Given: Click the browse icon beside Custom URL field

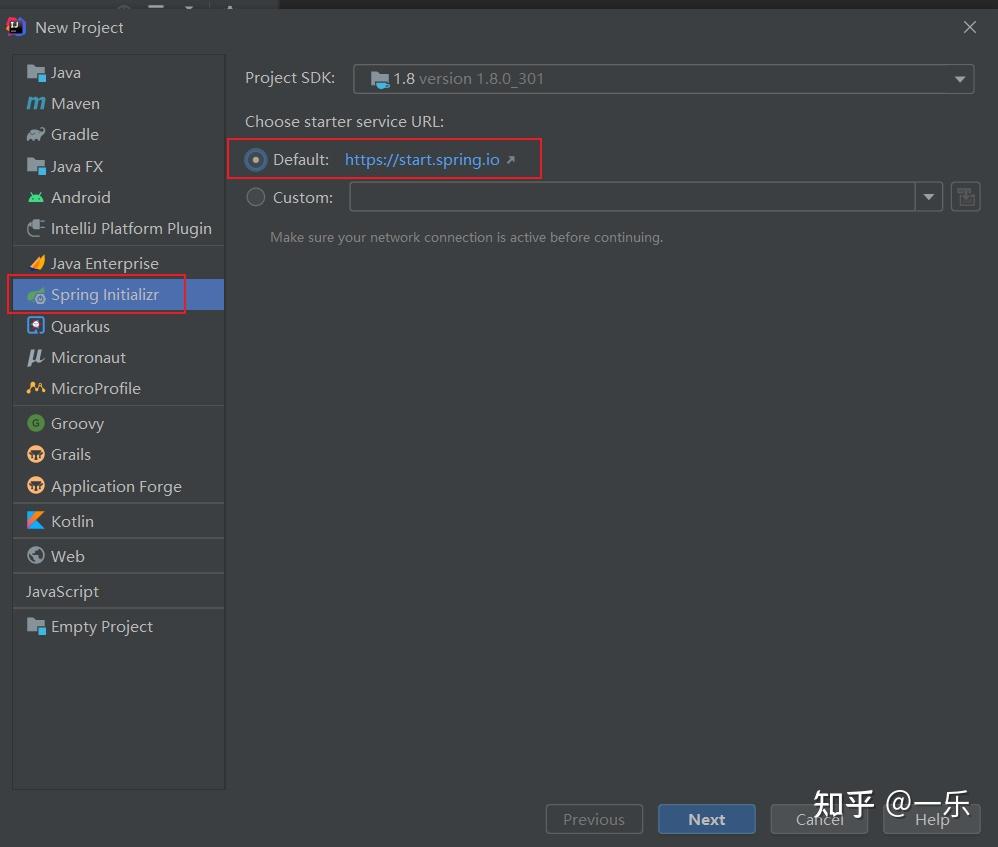Looking at the screenshot, I should (964, 196).
